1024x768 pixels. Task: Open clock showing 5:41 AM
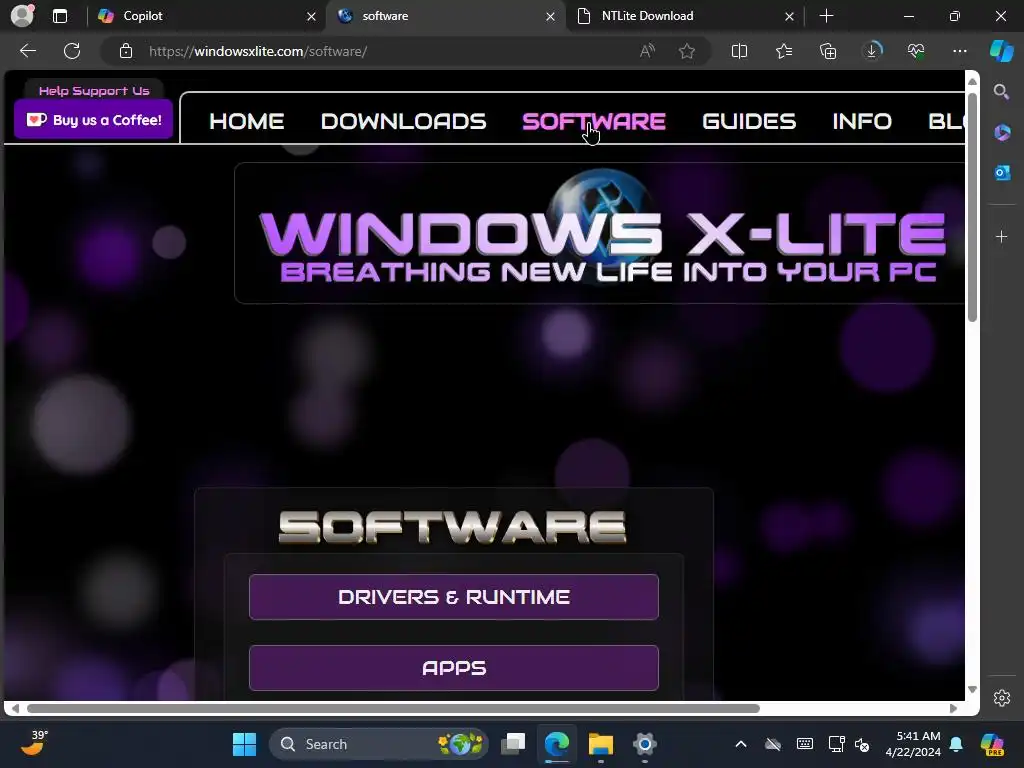(x=913, y=744)
